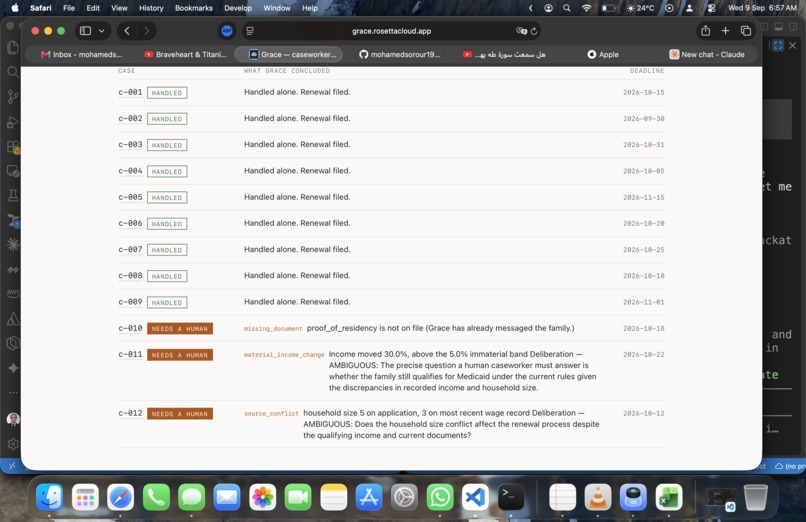Click the material_income_change tag

coord(284,355)
